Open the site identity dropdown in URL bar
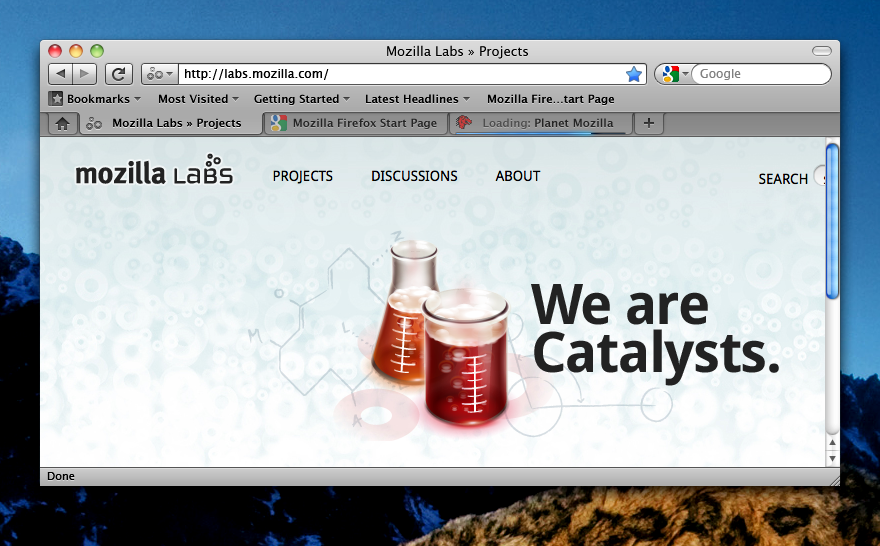 point(159,74)
